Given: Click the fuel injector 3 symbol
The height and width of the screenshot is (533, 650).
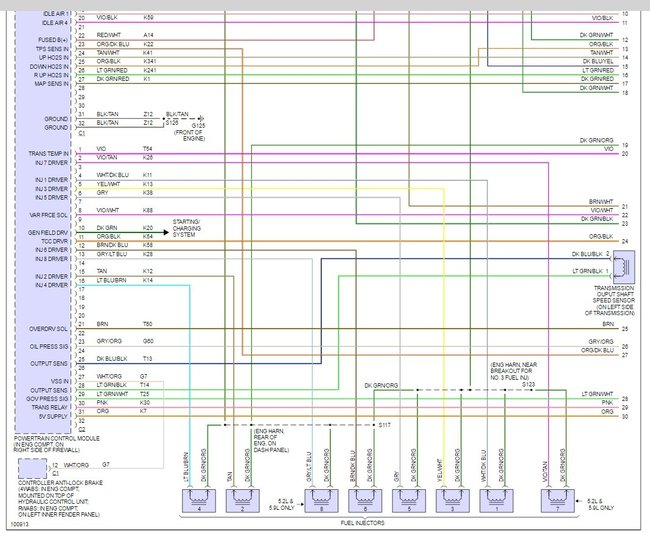Looking at the screenshot, I should click(453, 501).
